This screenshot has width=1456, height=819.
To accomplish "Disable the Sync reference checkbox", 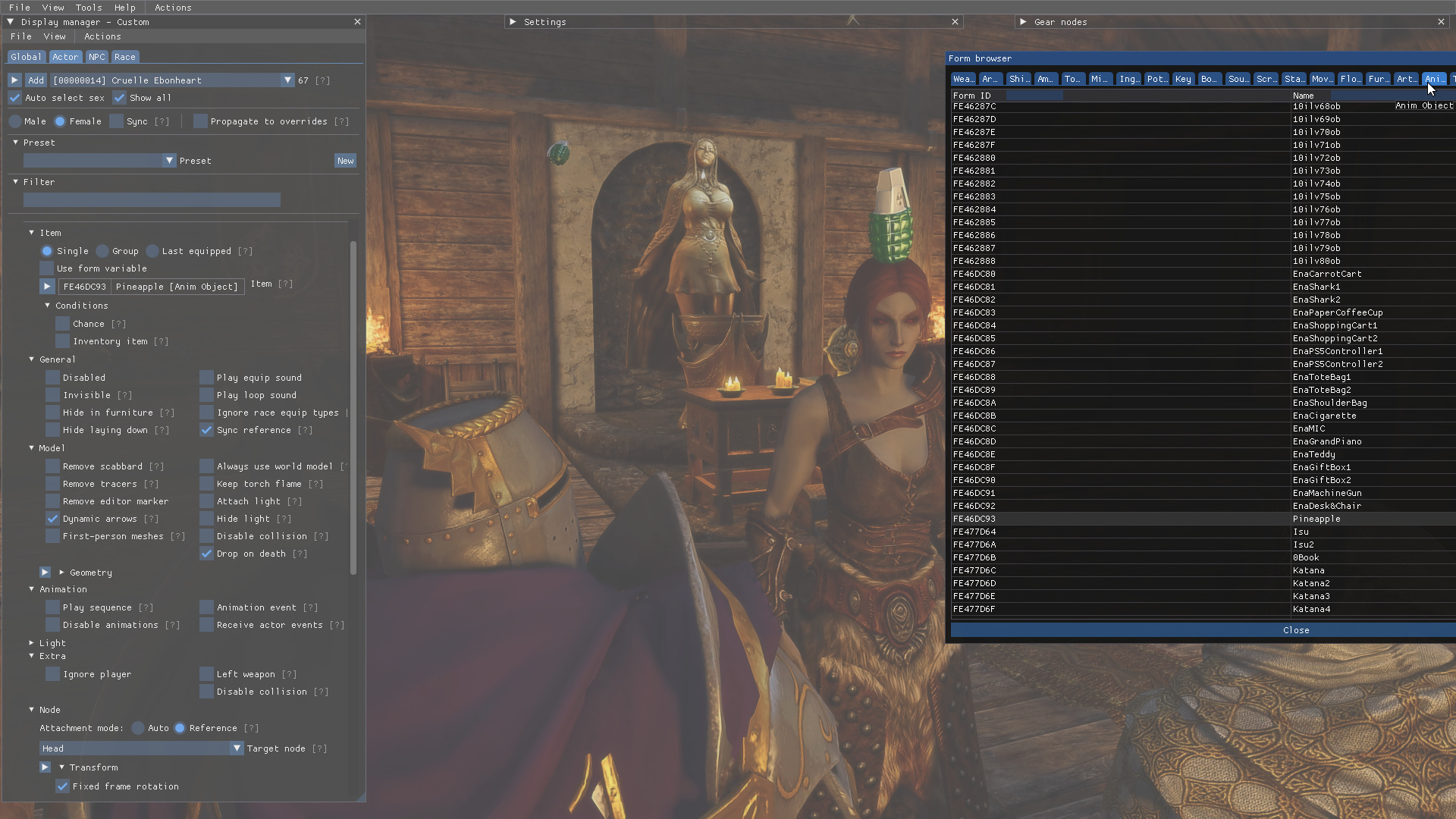I will click(206, 430).
